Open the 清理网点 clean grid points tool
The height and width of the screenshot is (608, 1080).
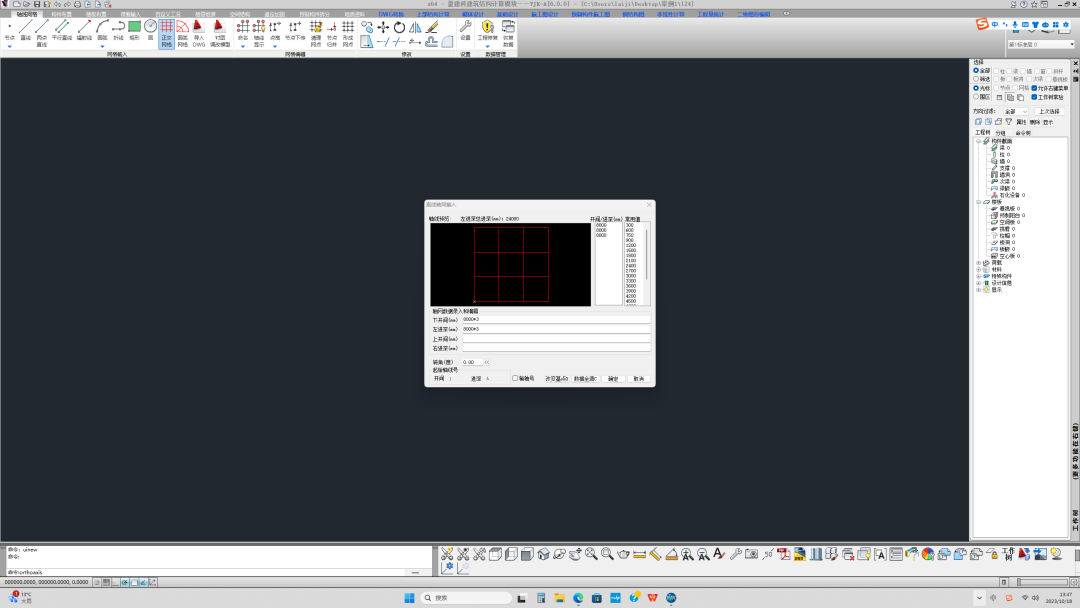[x=315, y=33]
